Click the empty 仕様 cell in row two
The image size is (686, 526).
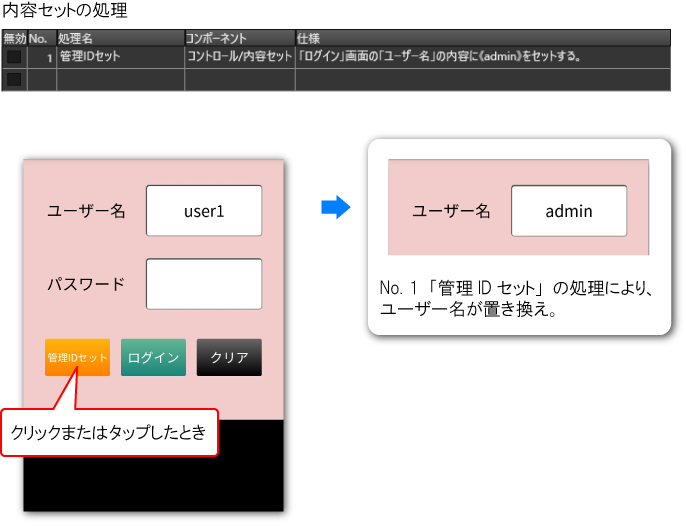point(483,80)
